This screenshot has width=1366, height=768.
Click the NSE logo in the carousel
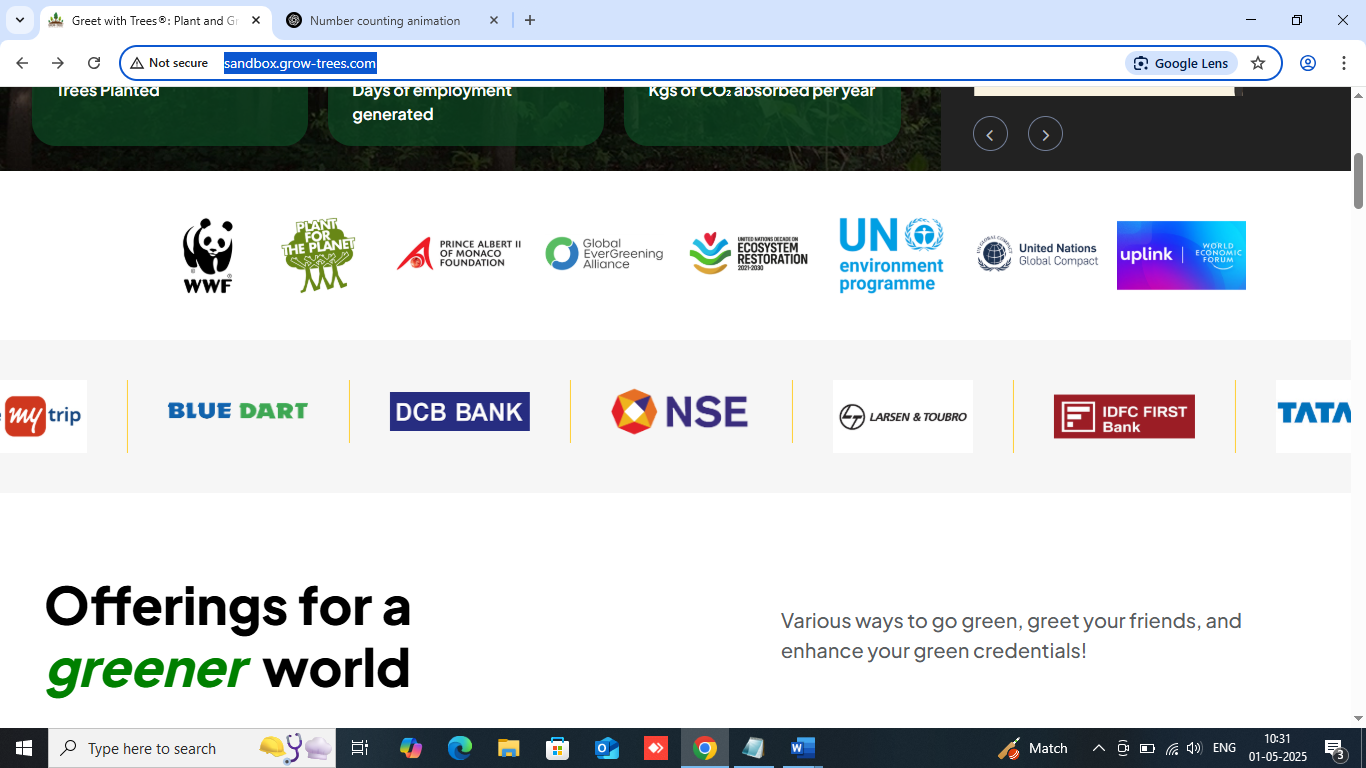pyautogui.click(x=680, y=412)
